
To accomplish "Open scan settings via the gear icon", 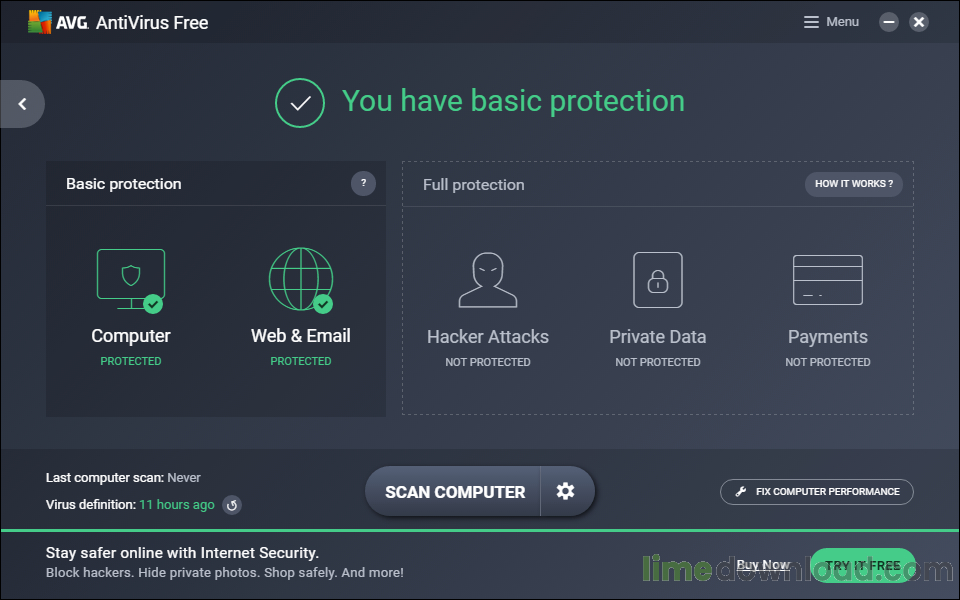I will point(566,491).
